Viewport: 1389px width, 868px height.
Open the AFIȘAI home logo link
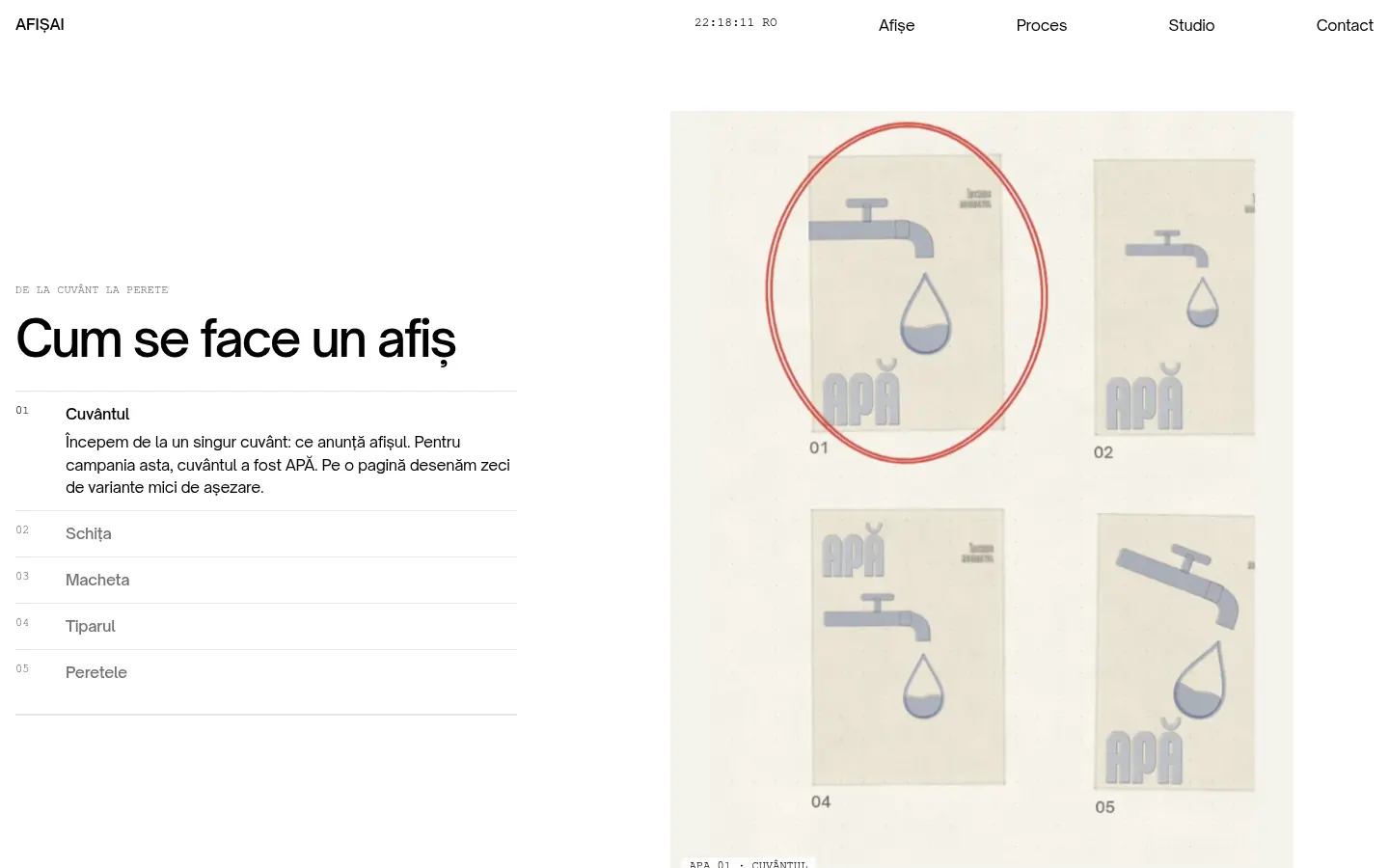(x=40, y=24)
